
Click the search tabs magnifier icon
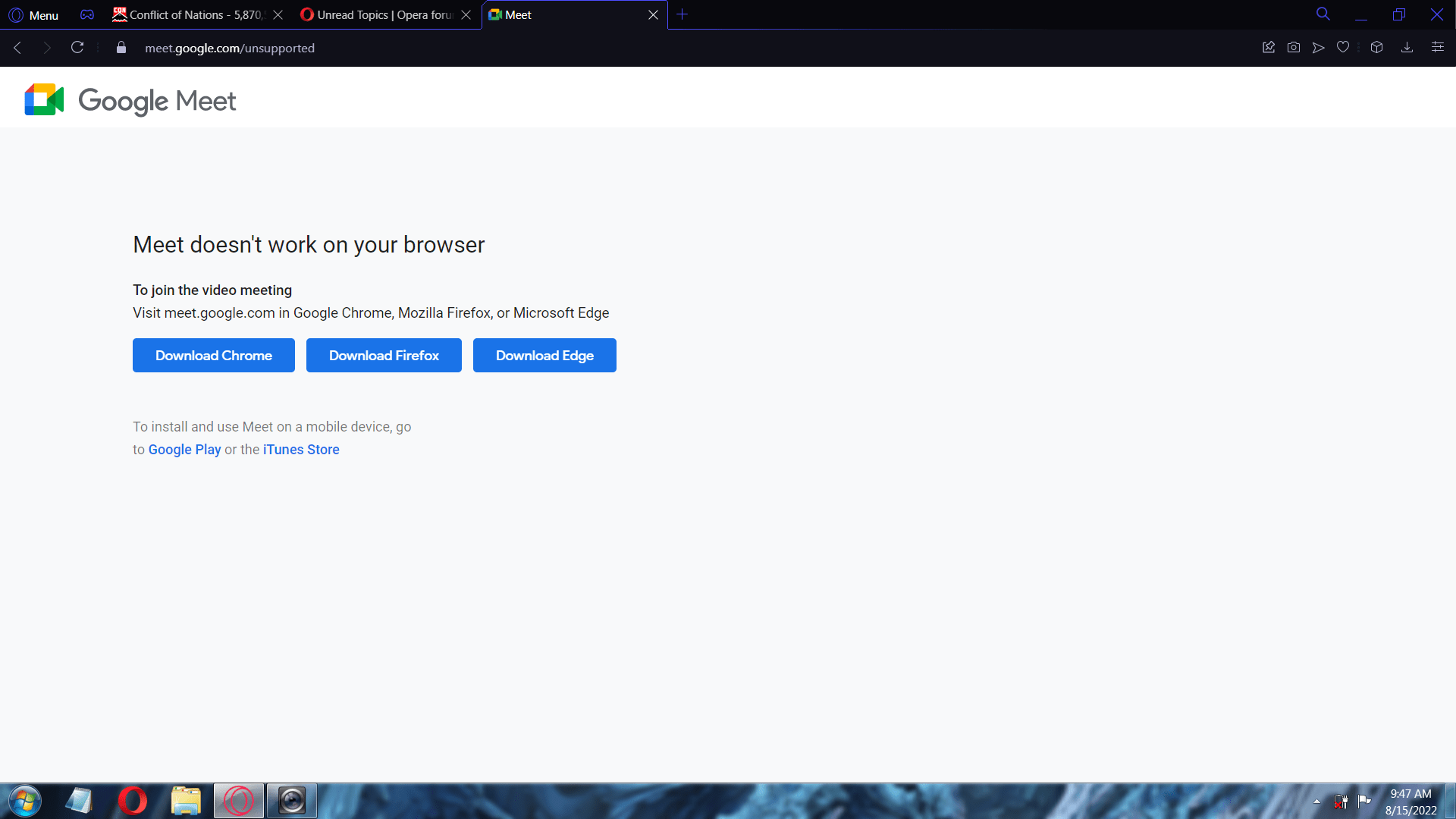[1323, 14]
